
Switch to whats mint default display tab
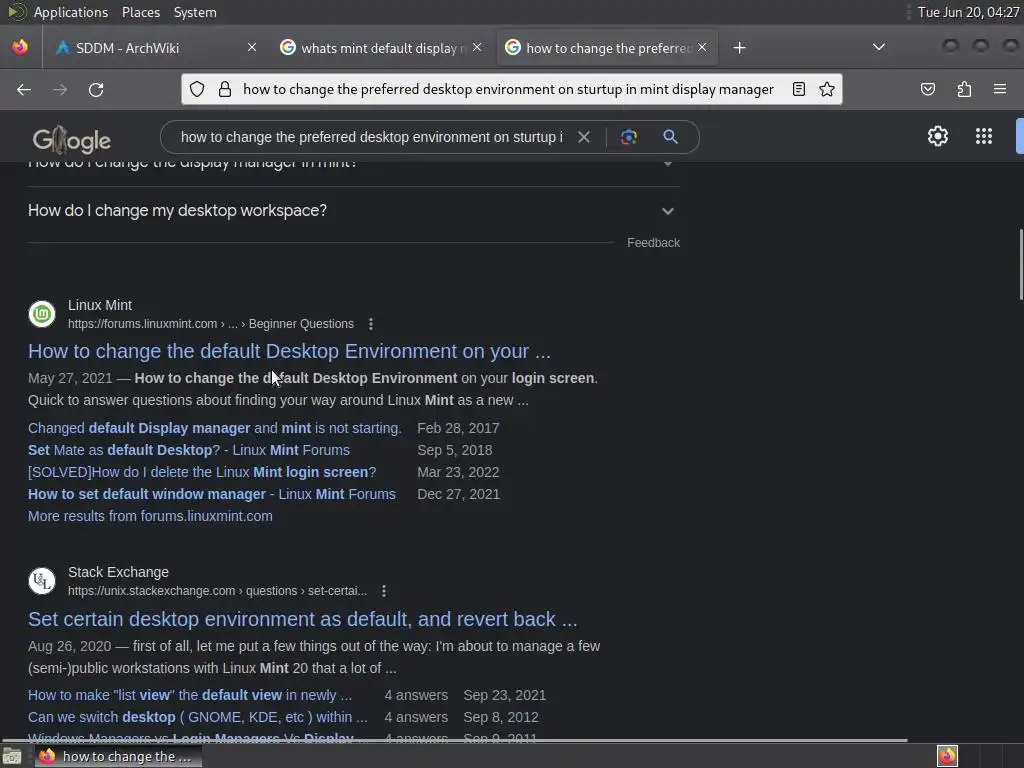coord(382,48)
